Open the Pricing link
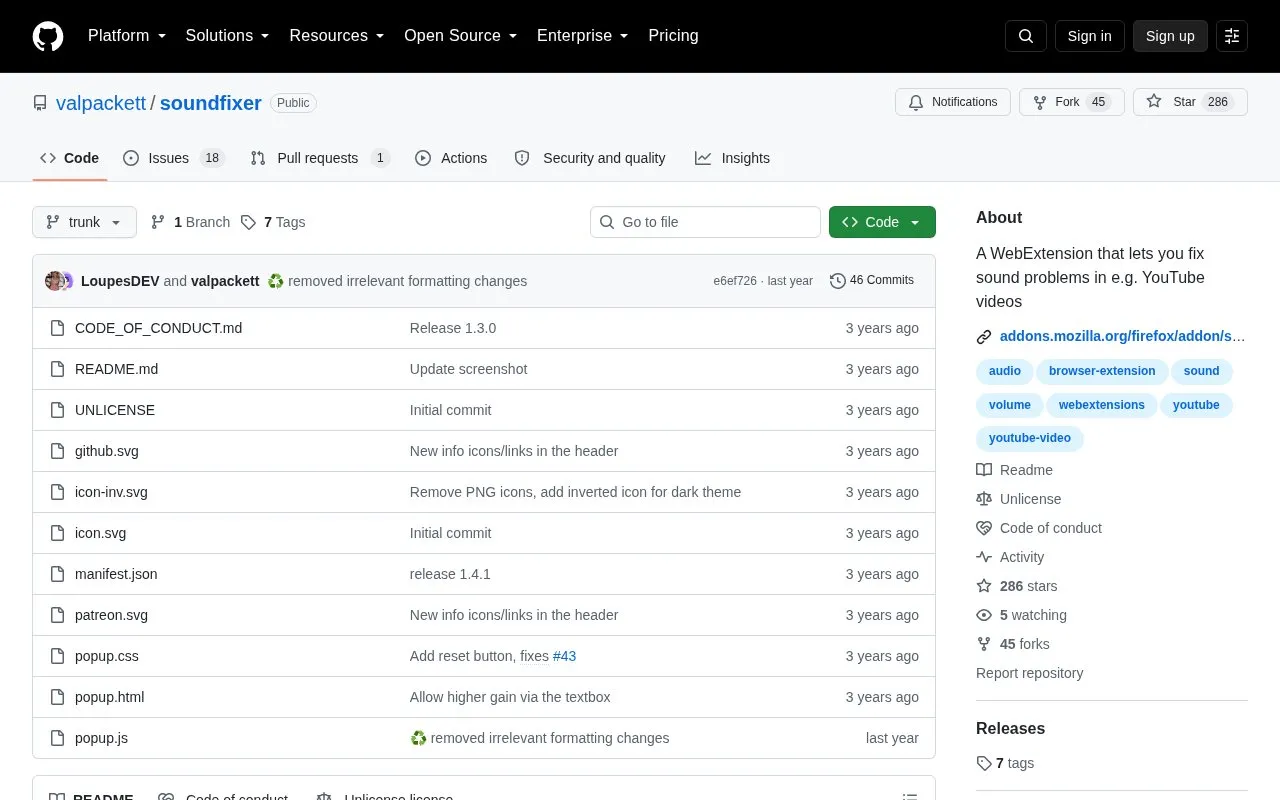The image size is (1280, 800). coord(673,36)
